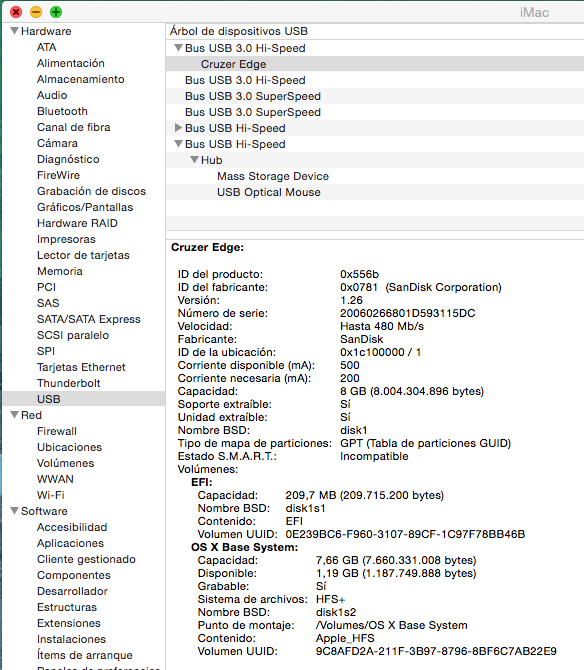Image resolution: width=584 pixels, height=670 pixels.
Task: Select Mass Storage Device row
Action: (x=375, y=176)
